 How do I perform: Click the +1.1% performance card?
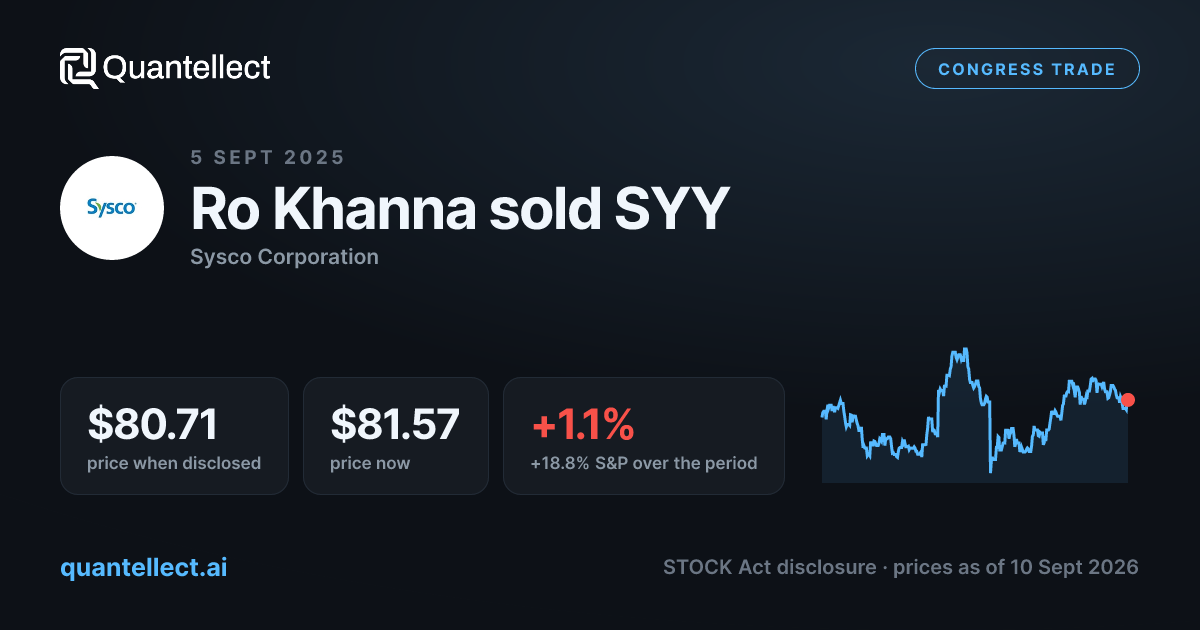[x=644, y=435]
